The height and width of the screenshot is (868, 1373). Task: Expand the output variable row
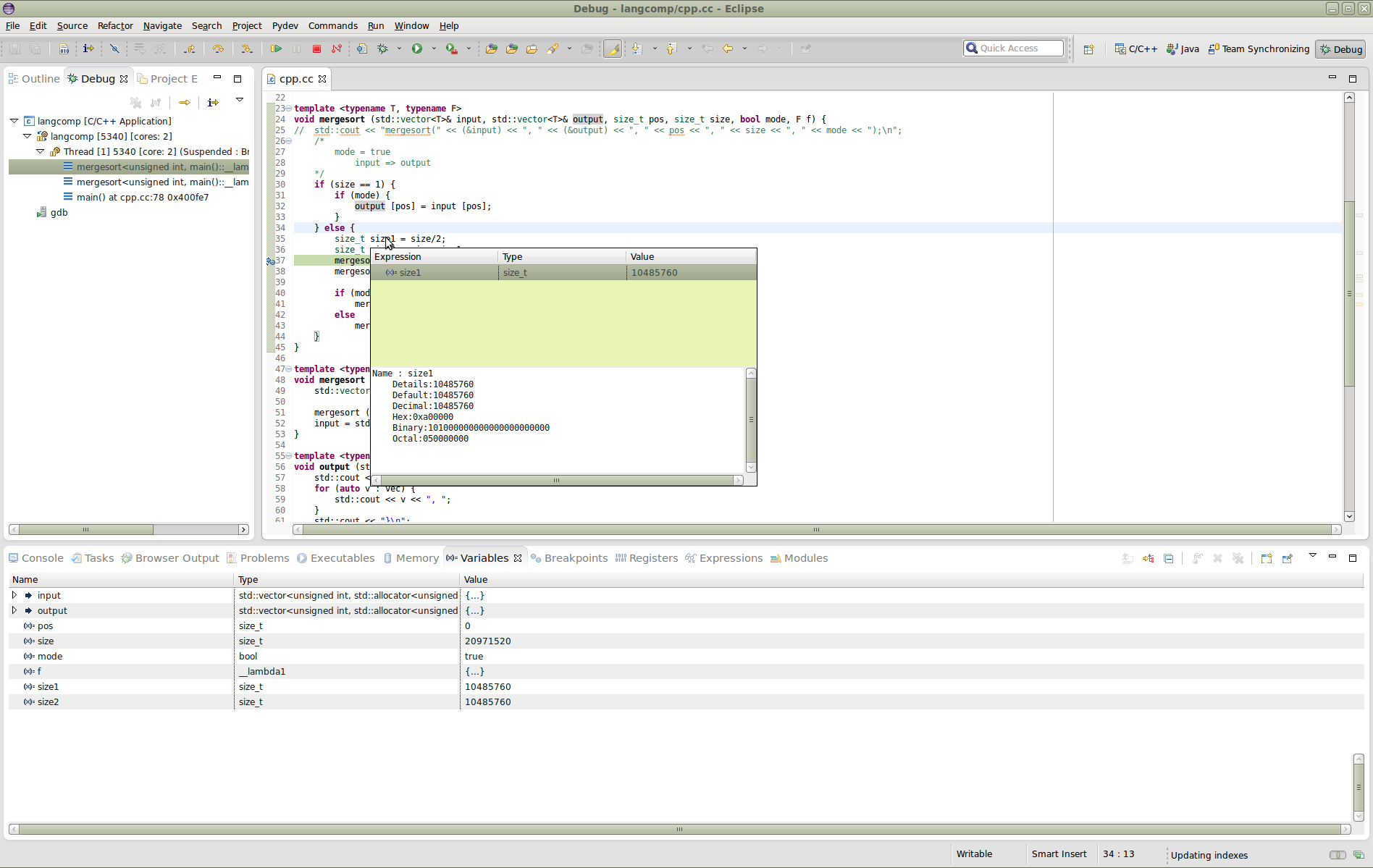(14, 610)
